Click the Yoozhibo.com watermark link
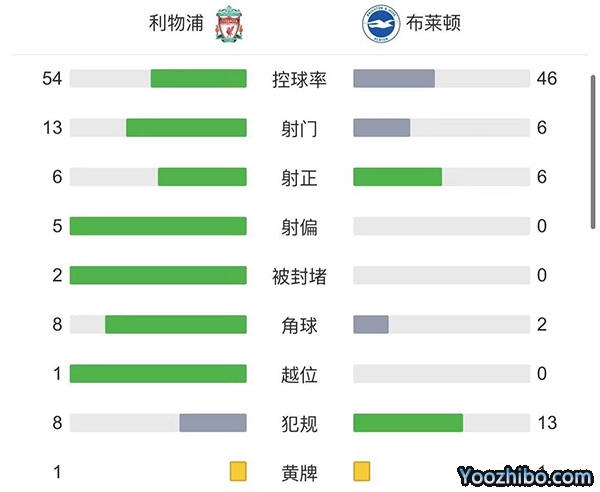Viewport: 600px width, 492px height. pyautogui.click(x=522, y=475)
